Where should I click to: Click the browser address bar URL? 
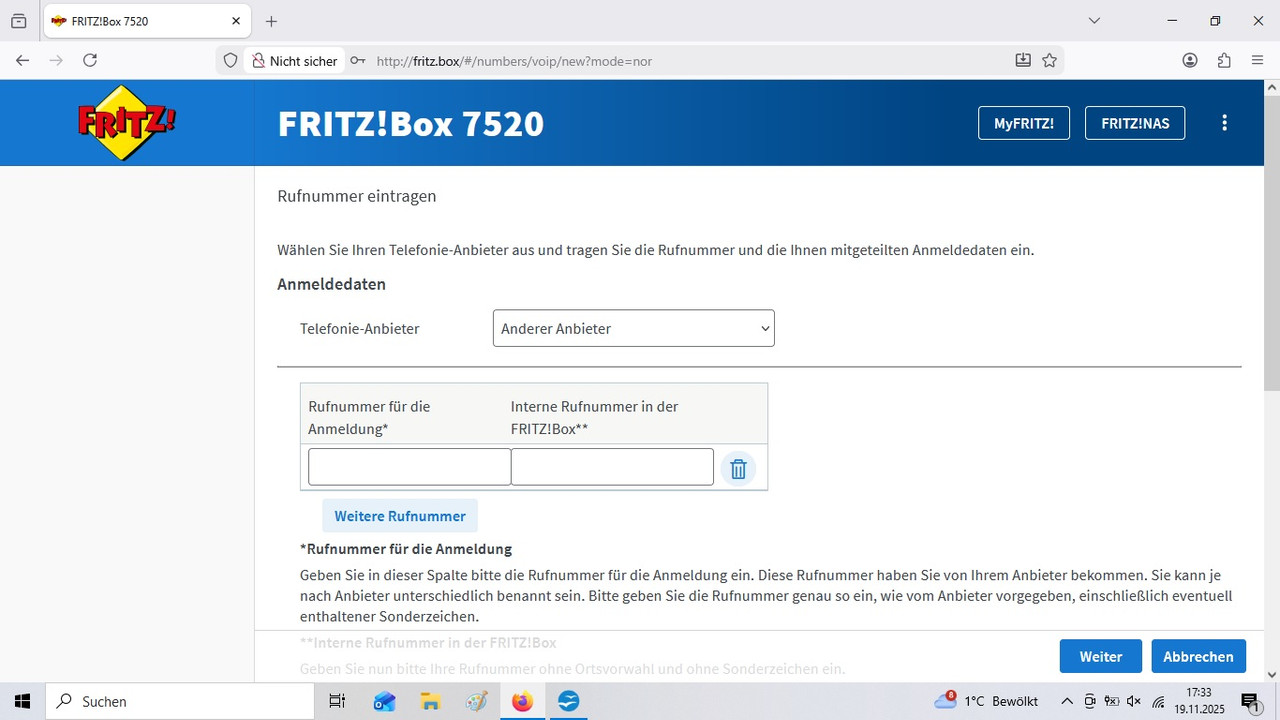(x=514, y=61)
